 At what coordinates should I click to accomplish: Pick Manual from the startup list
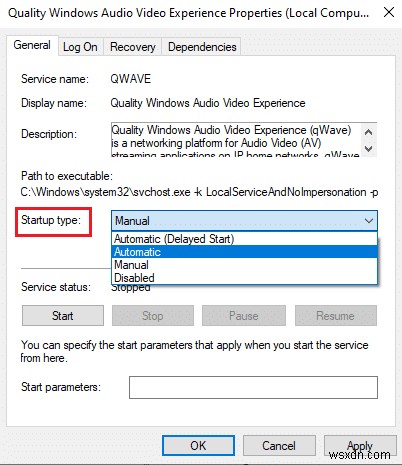pyautogui.click(x=244, y=265)
